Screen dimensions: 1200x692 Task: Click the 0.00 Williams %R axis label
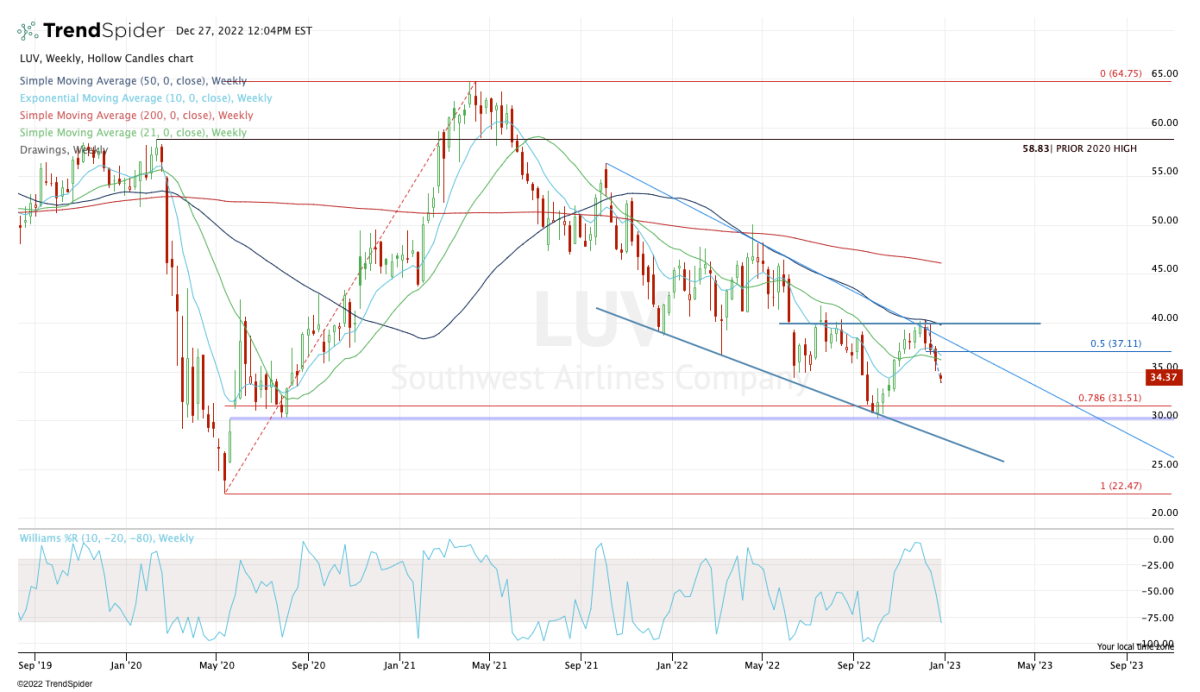pos(1163,540)
